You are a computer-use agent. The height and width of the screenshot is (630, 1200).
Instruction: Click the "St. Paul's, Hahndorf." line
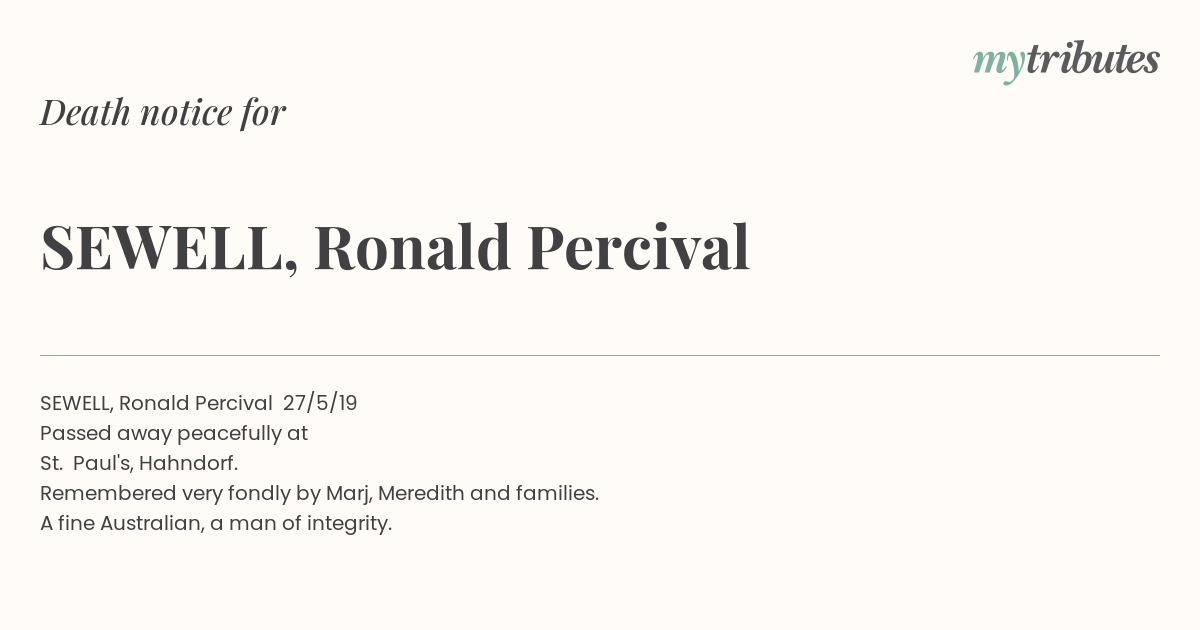(x=139, y=463)
